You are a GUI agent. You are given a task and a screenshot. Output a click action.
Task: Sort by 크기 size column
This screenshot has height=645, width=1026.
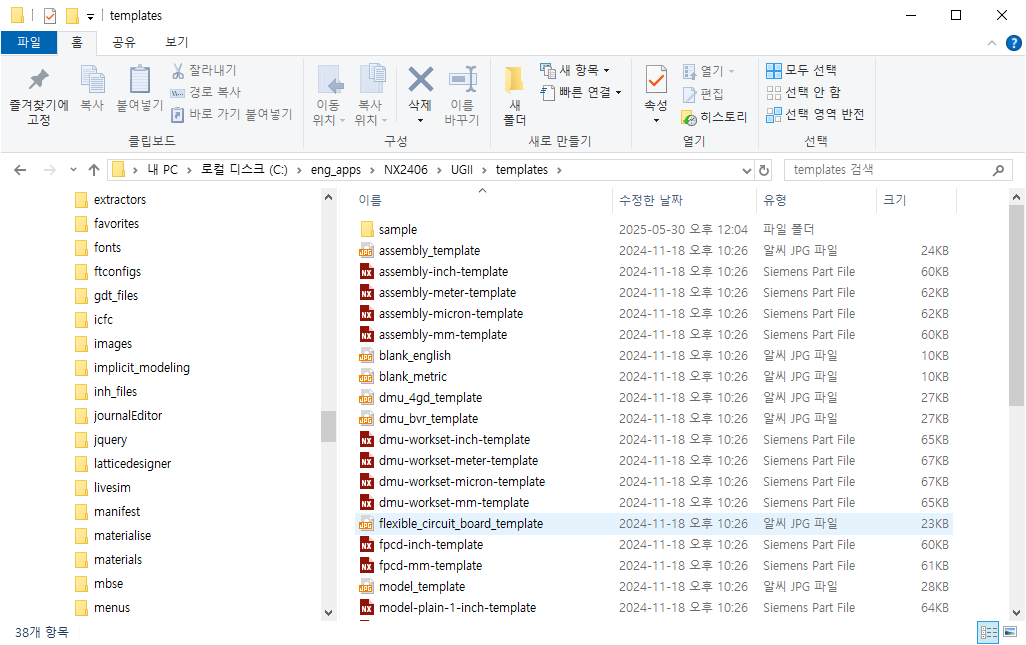coord(894,200)
